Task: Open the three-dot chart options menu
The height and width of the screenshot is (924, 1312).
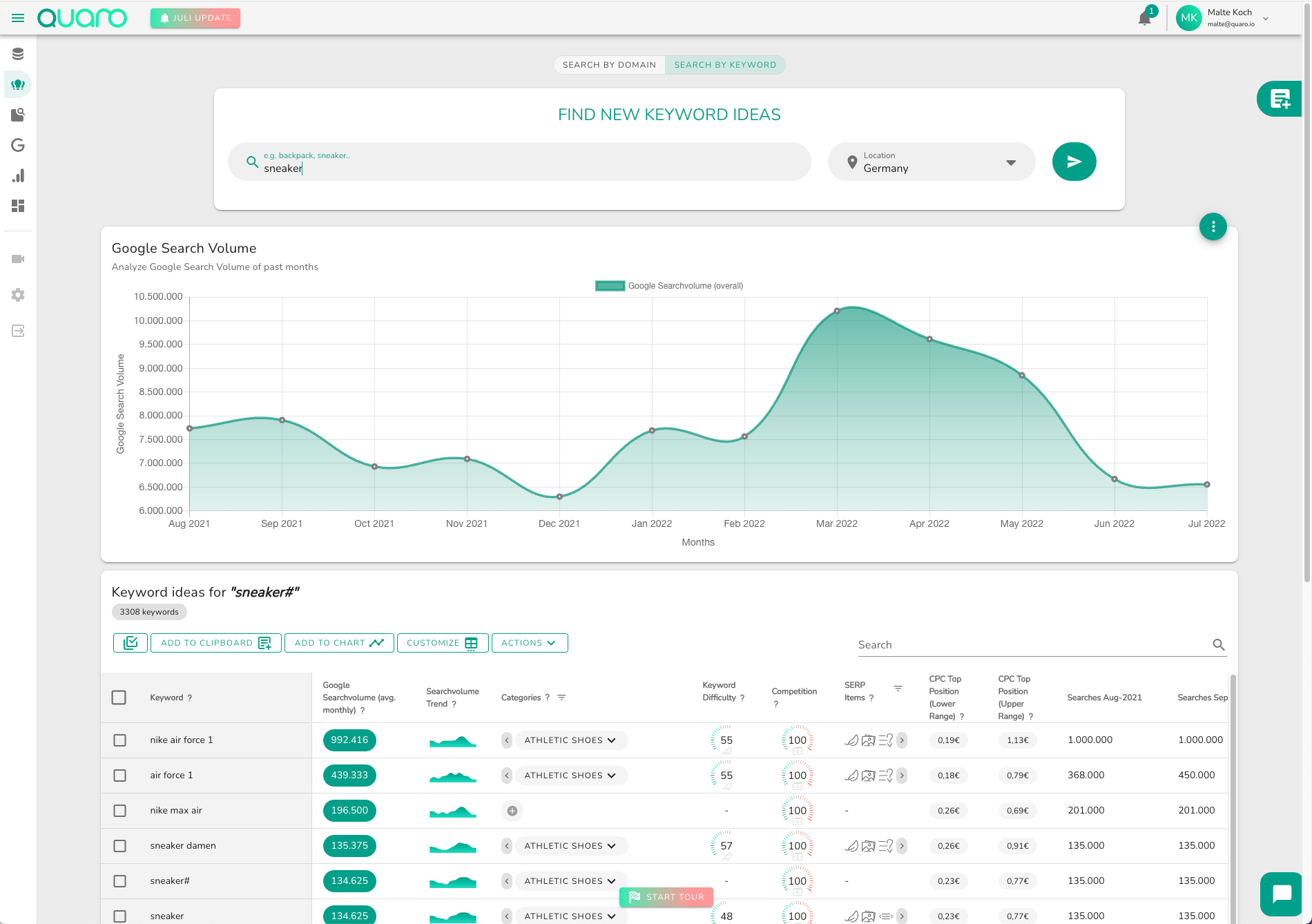Action: (1213, 227)
